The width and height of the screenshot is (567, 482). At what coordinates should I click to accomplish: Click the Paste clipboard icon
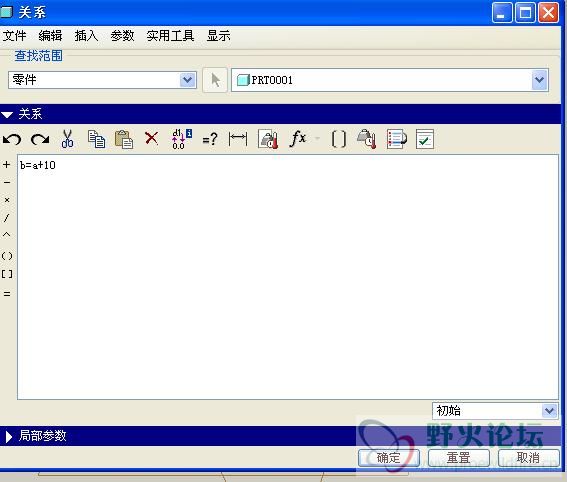[124, 139]
